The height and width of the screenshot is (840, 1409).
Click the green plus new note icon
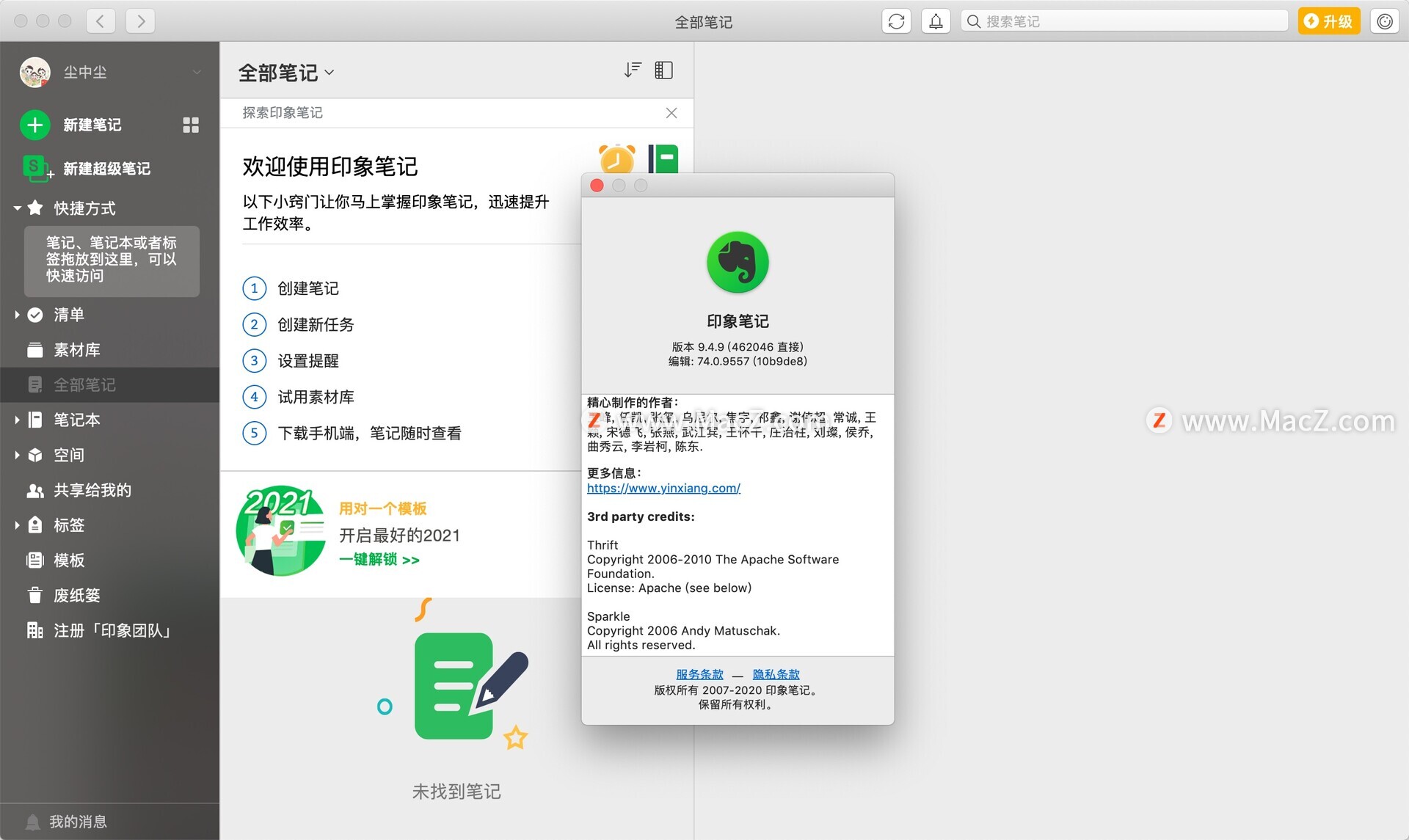(x=34, y=125)
